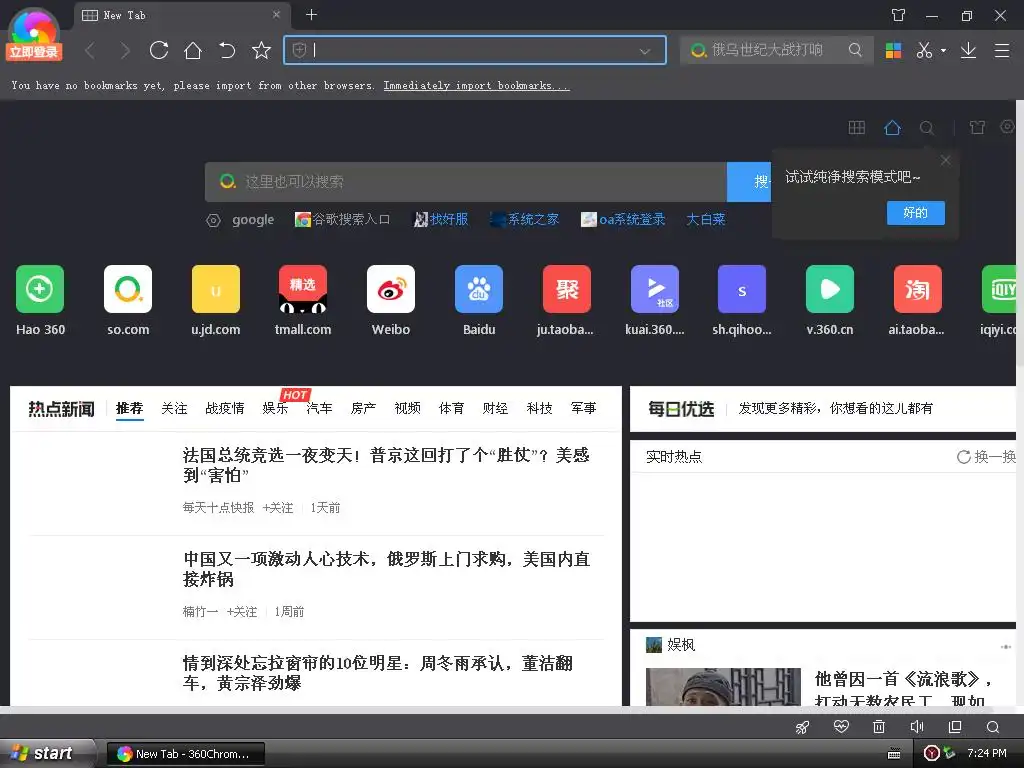The image size is (1024, 768).
Task: Click the back navigation arrow
Action: pos(90,50)
